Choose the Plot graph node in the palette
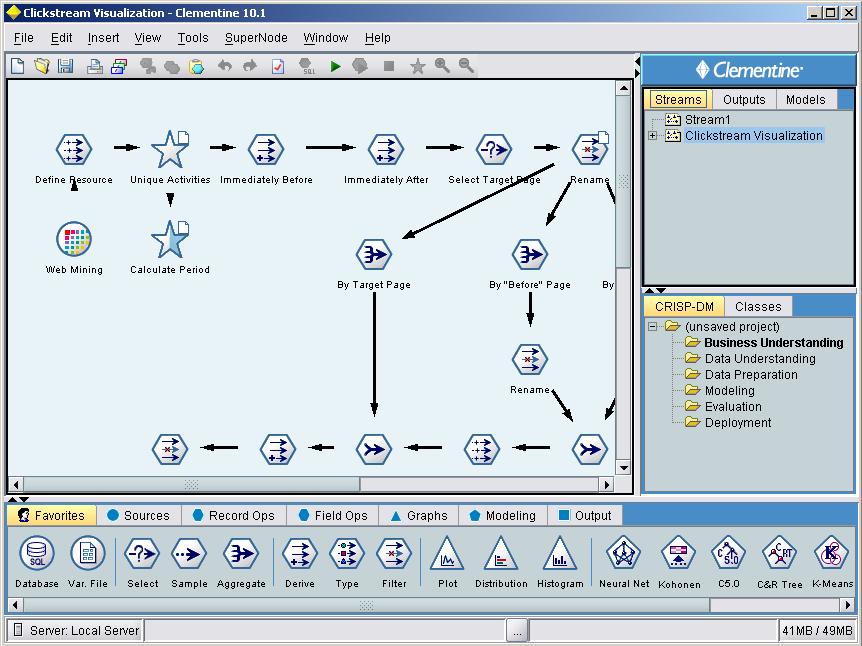This screenshot has width=862, height=646. [447, 554]
